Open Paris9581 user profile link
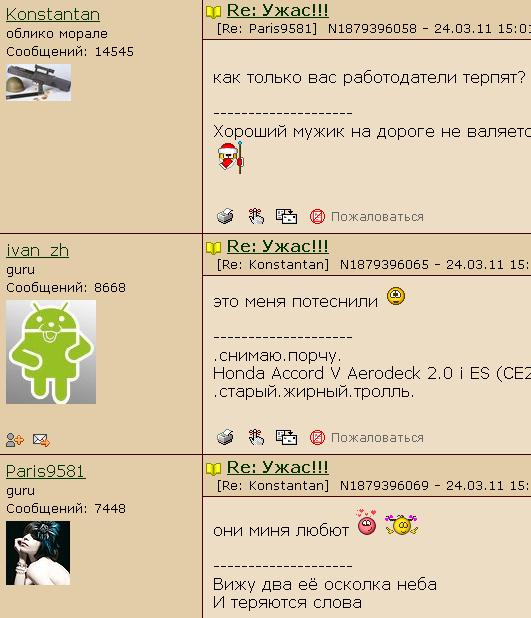The height and width of the screenshot is (618, 531). pos(46,471)
